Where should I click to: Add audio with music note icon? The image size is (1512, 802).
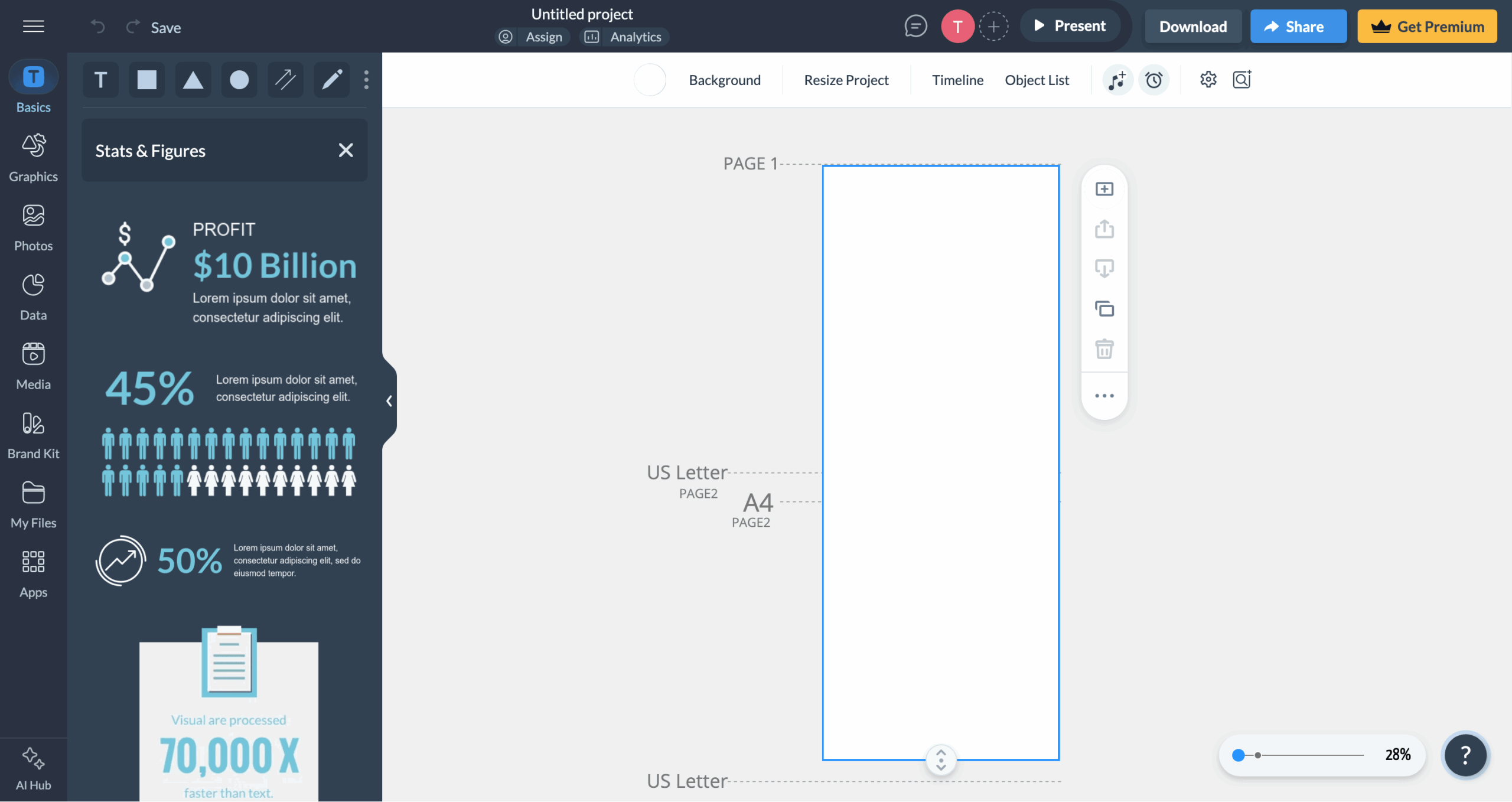pos(1117,80)
